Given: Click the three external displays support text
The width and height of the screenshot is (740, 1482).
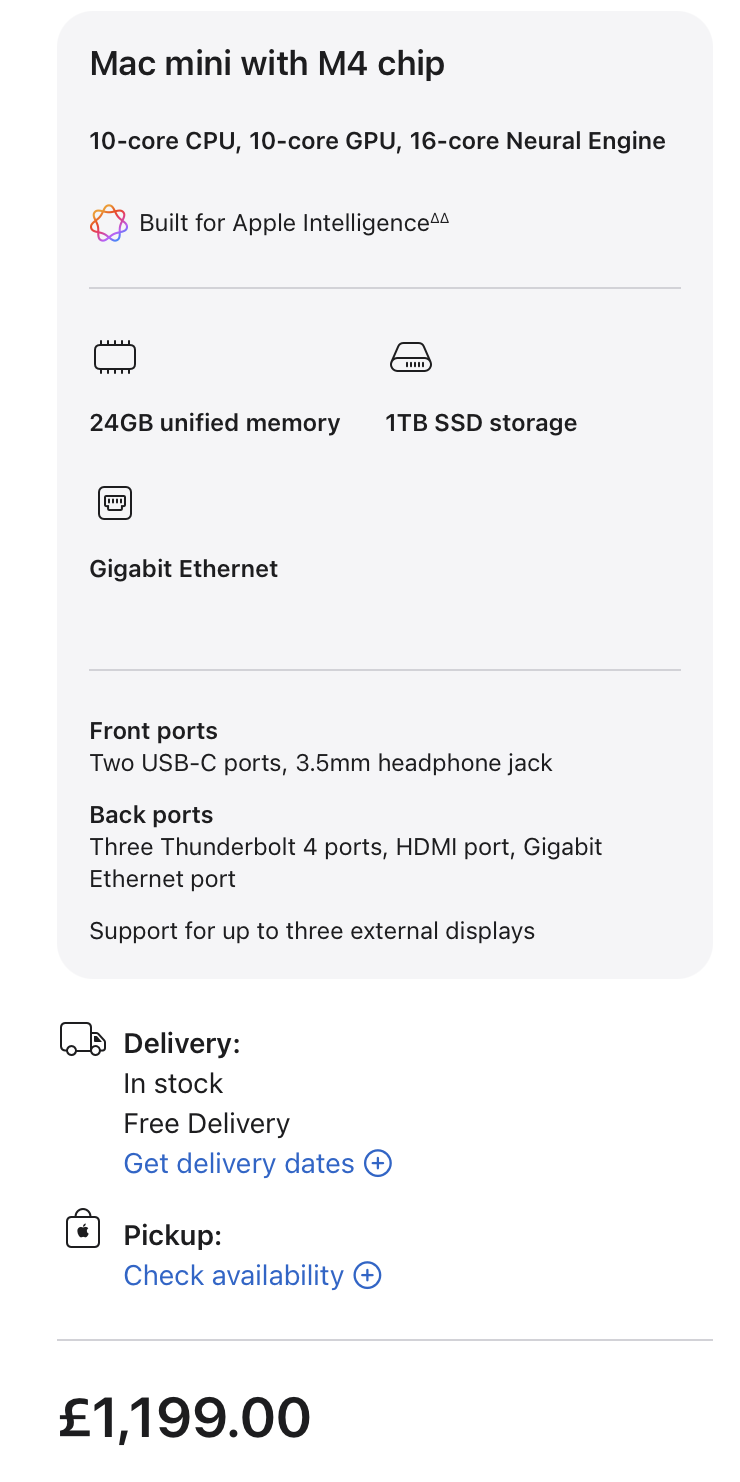Looking at the screenshot, I should pyautogui.click(x=312, y=931).
